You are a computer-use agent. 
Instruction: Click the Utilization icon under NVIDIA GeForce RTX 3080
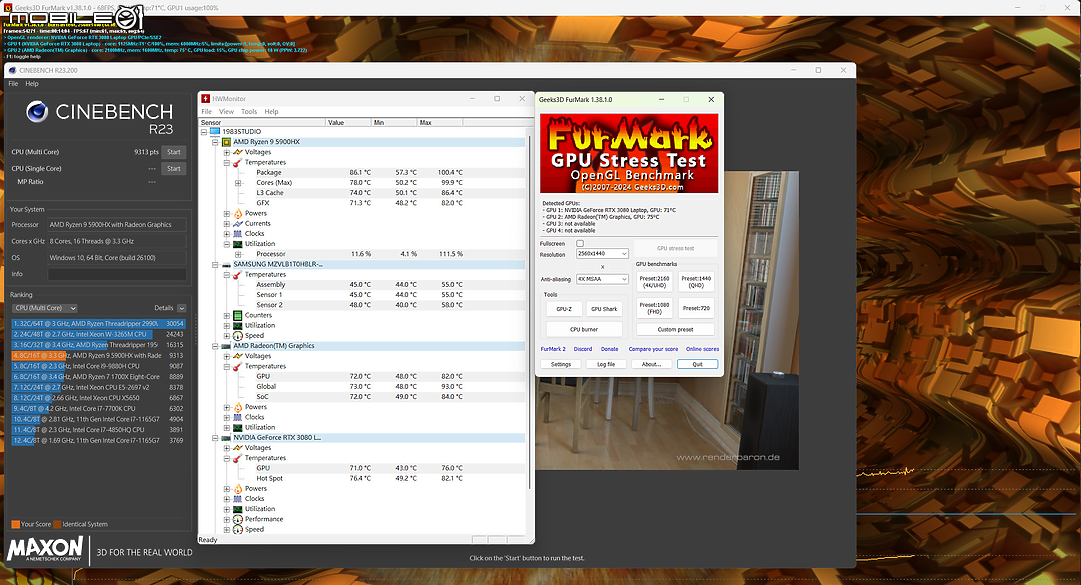click(x=238, y=509)
